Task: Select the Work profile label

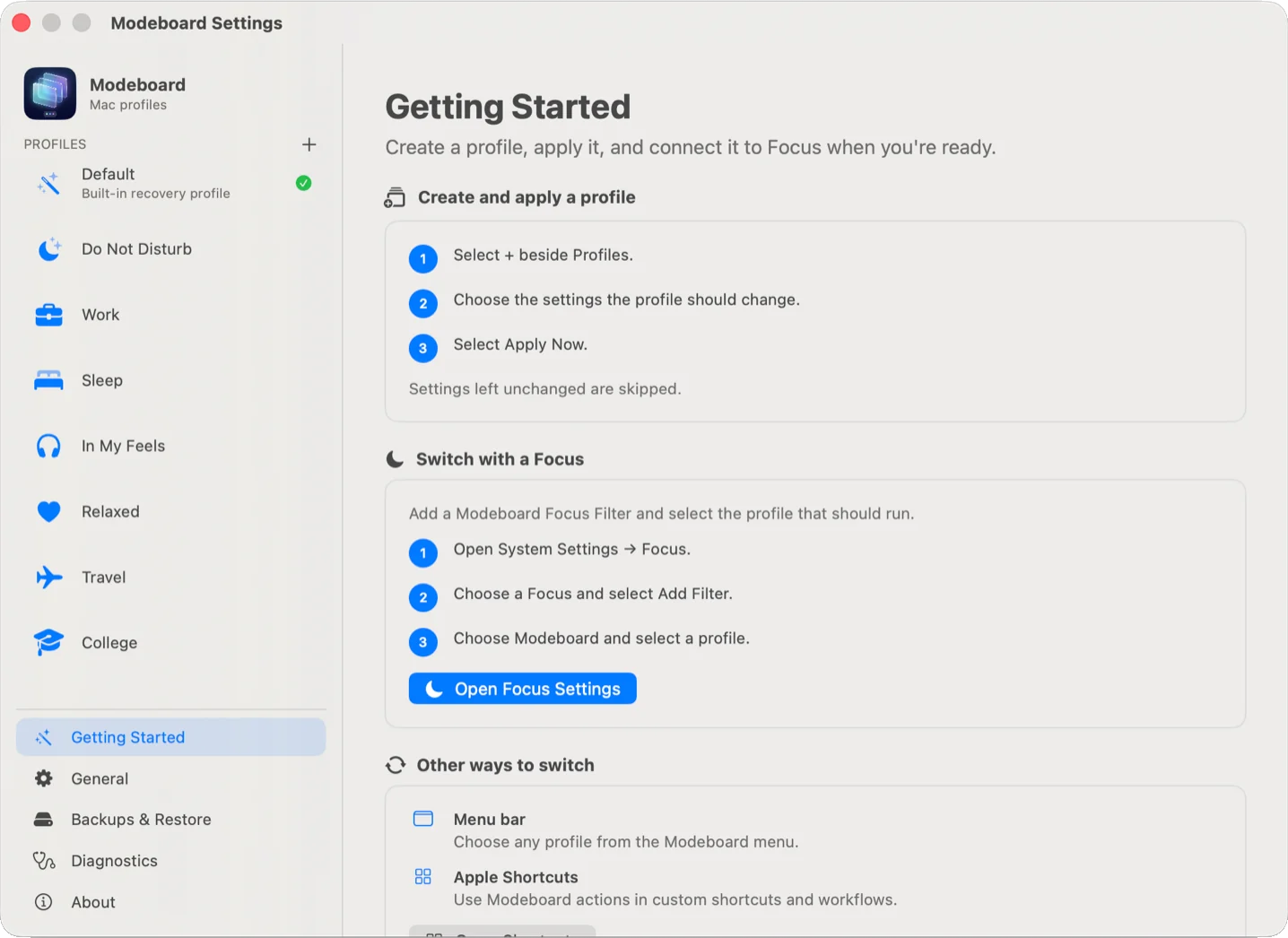Action: tap(100, 315)
